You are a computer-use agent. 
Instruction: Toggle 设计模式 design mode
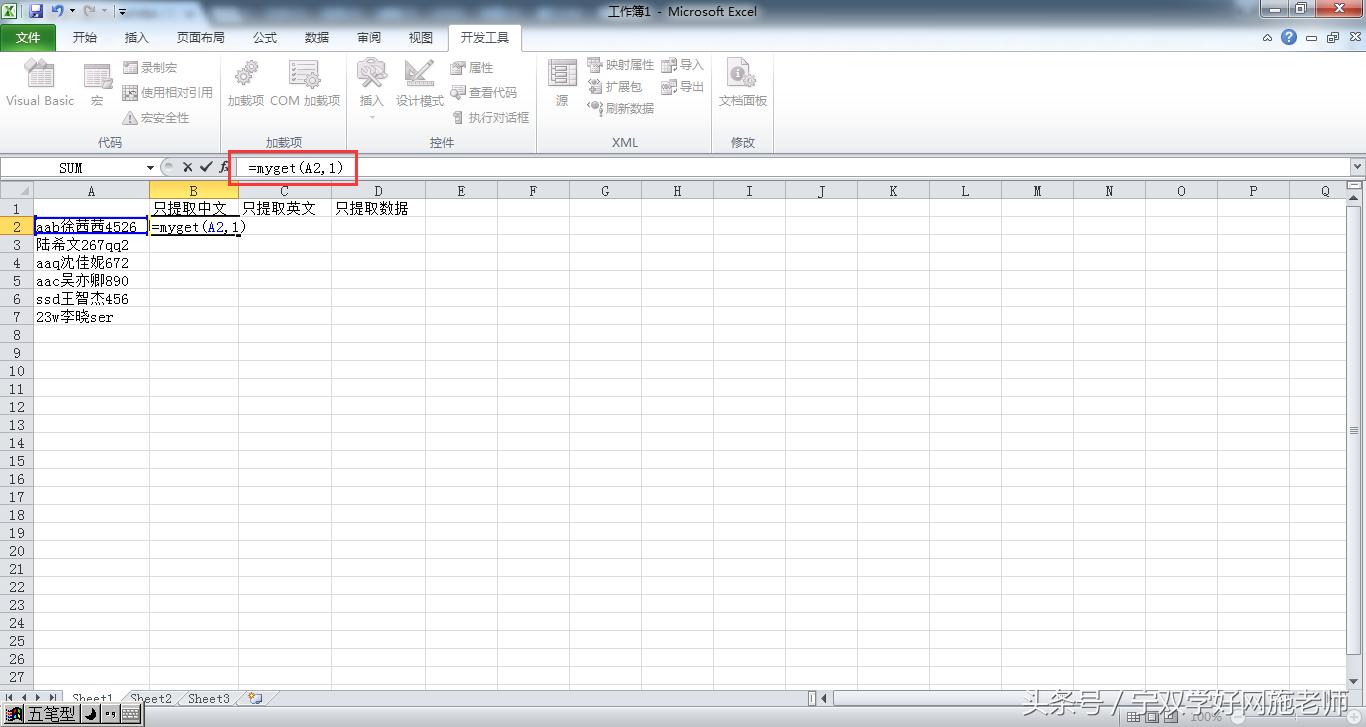[x=420, y=83]
